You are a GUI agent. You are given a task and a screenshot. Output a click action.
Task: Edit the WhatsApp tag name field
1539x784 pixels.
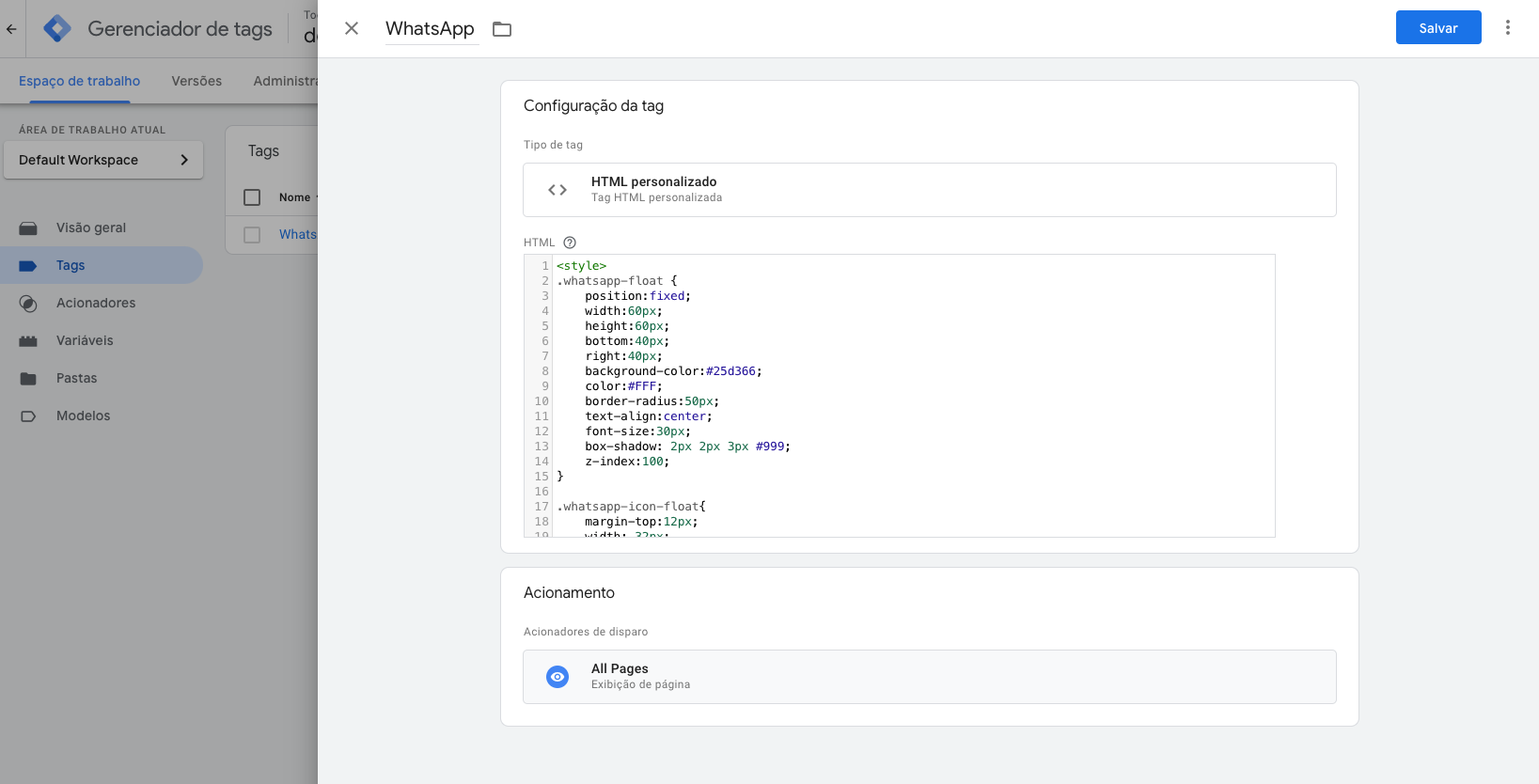coord(430,29)
